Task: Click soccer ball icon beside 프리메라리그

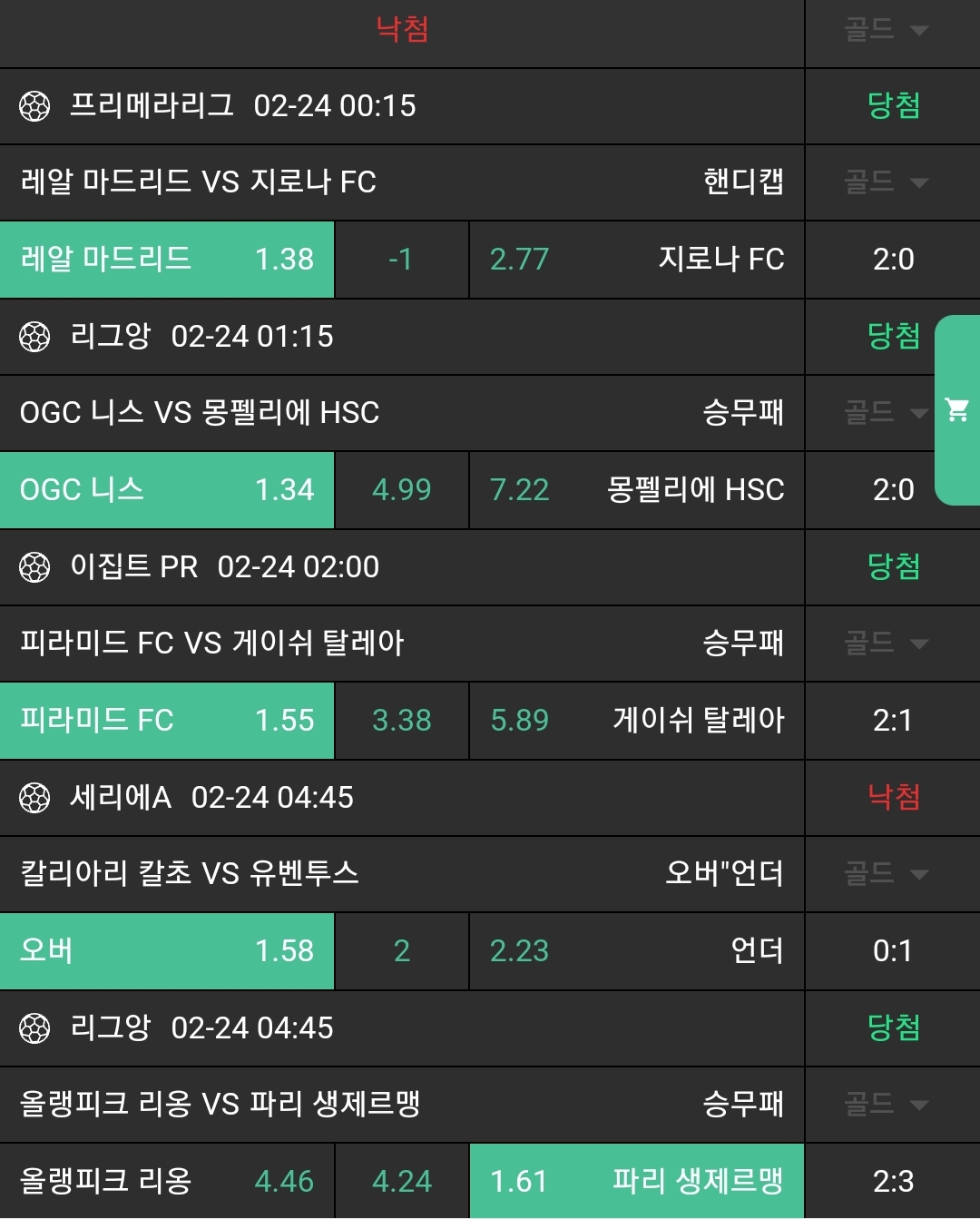Action: pyautogui.click(x=34, y=106)
